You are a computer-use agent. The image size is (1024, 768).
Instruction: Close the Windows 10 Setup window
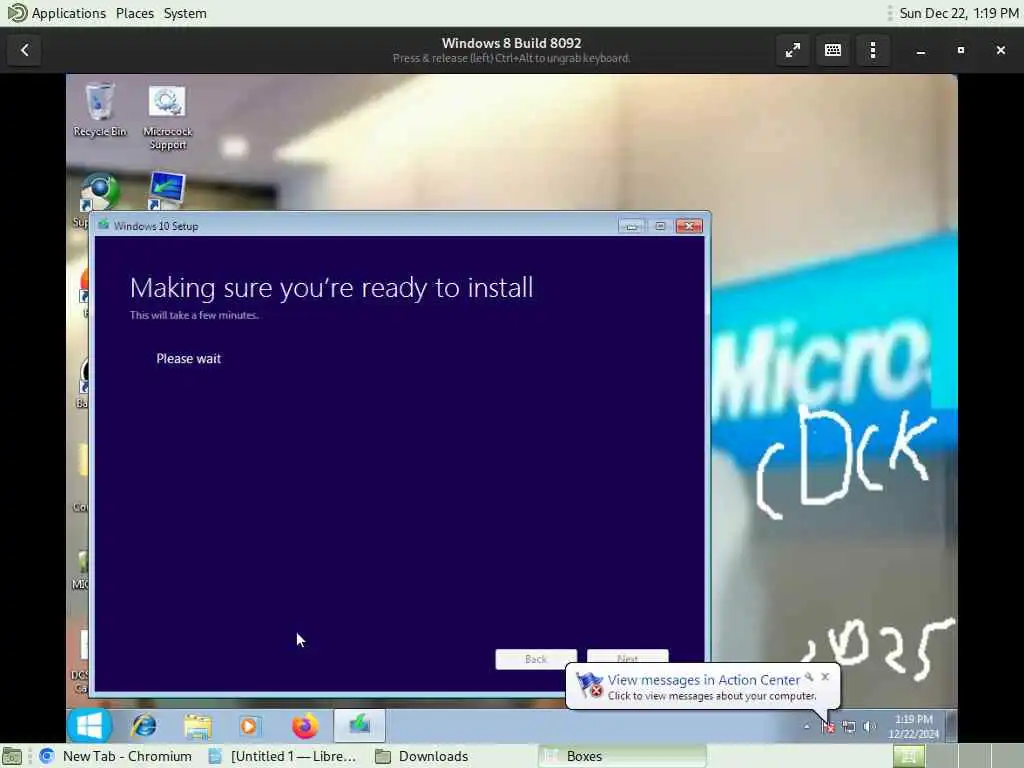click(x=689, y=226)
